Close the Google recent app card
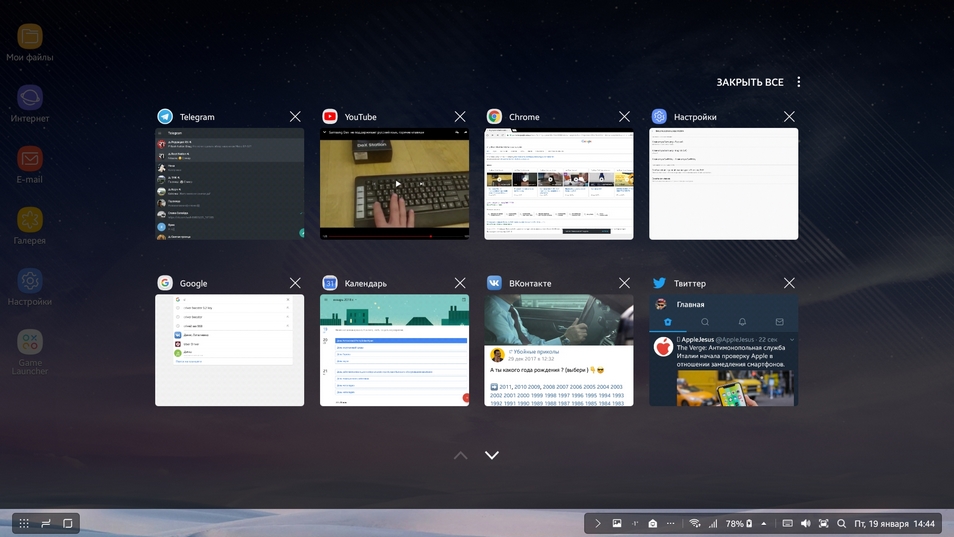Screen dimensions: 954x537 (x=295, y=283)
